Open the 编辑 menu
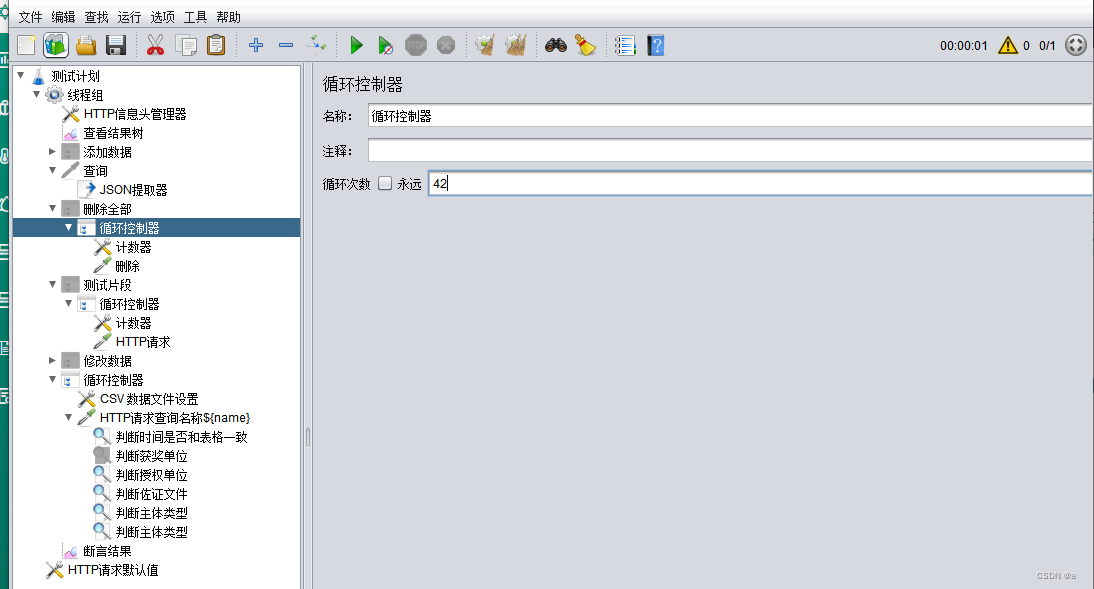Image resolution: width=1094 pixels, height=589 pixels. pyautogui.click(x=63, y=17)
